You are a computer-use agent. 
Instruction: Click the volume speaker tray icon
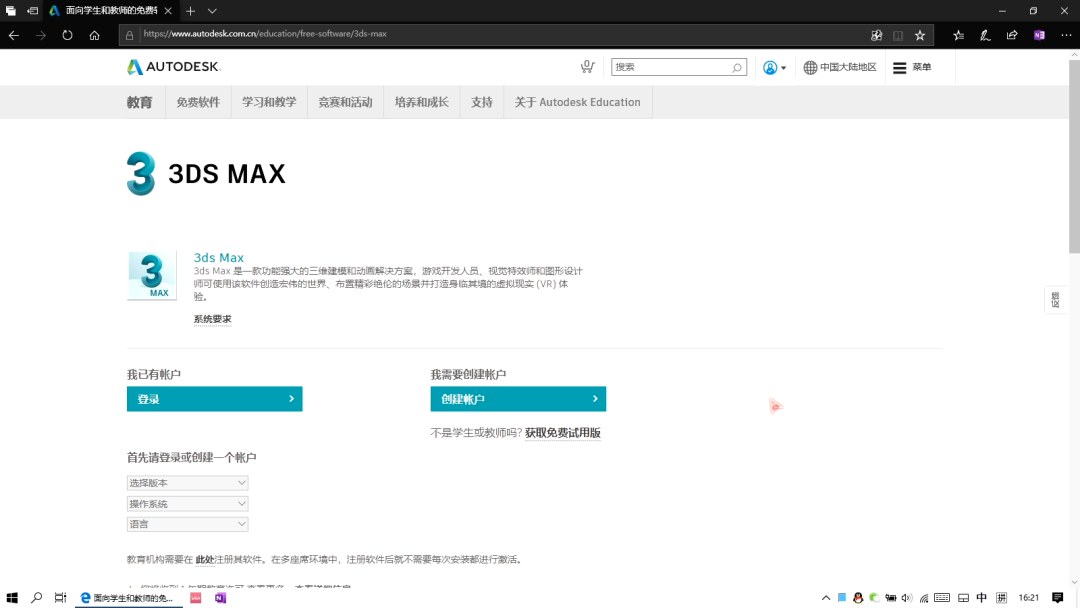click(906, 598)
